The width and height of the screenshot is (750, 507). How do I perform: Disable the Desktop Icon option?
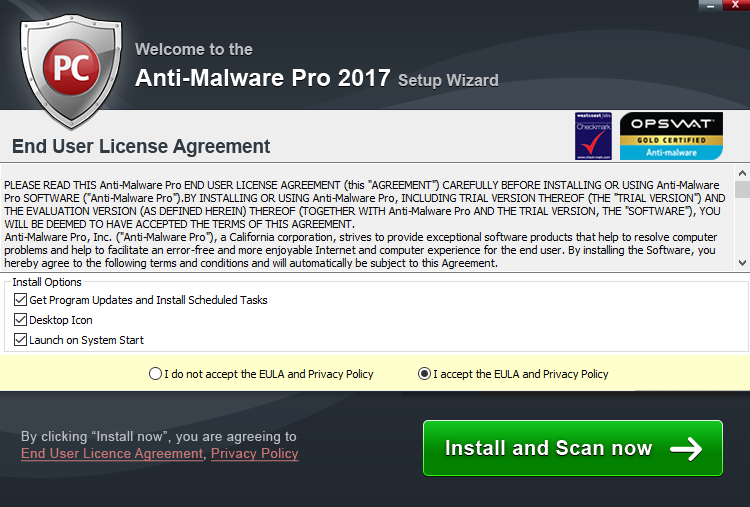pyautogui.click(x=20, y=320)
